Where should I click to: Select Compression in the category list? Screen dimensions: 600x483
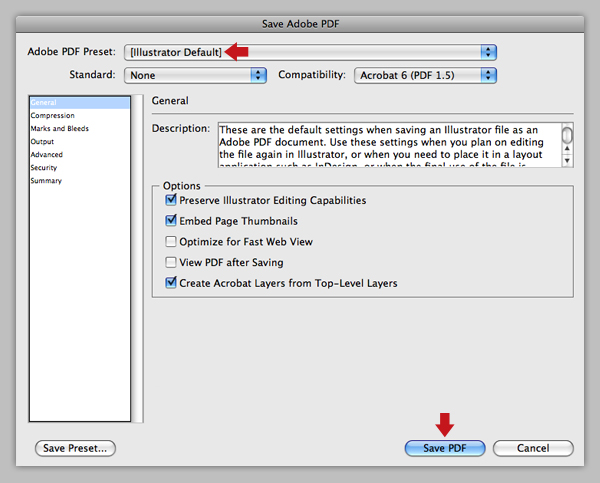point(80,116)
